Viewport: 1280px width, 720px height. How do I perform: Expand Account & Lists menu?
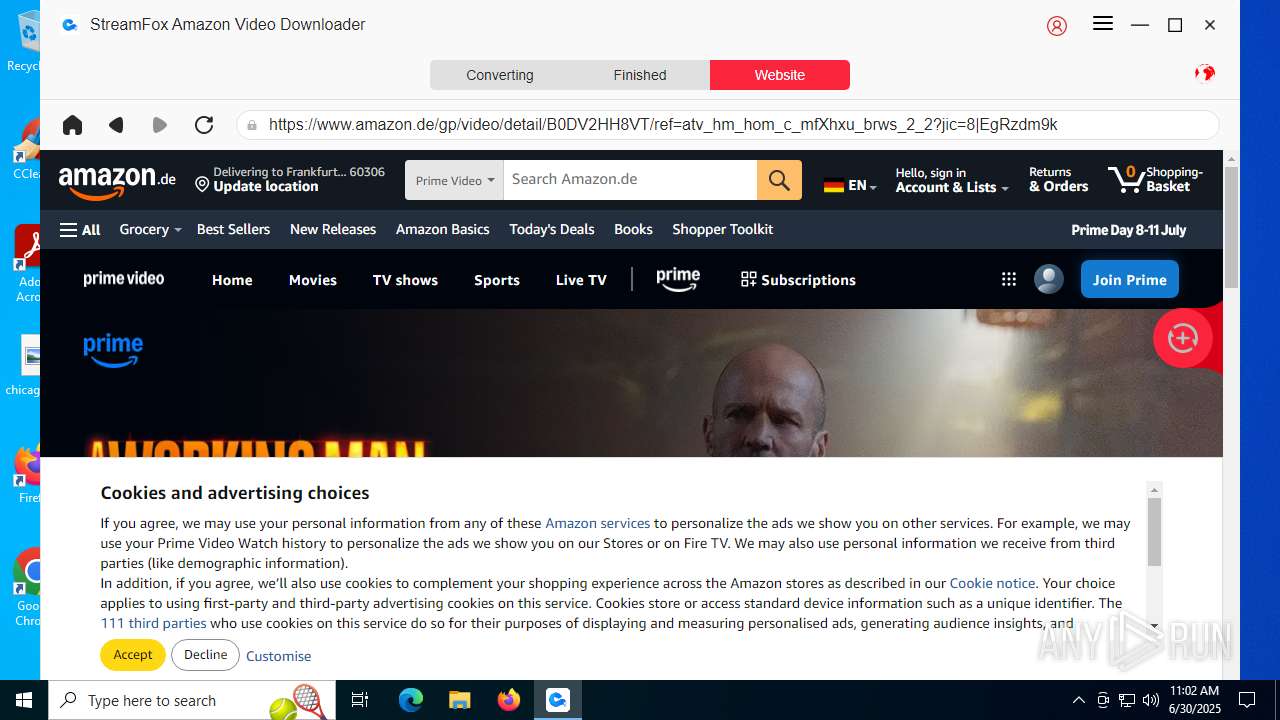pyautogui.click(x=952, y=180)
